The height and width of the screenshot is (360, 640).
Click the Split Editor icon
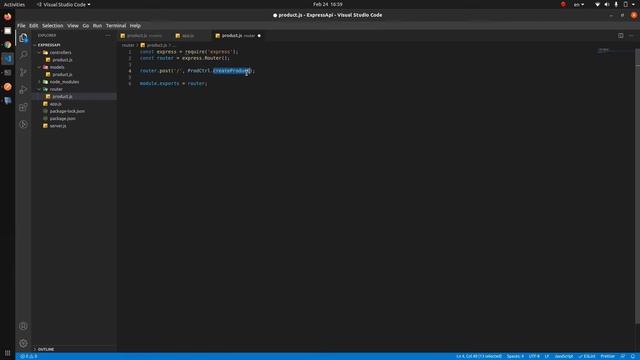620,36
